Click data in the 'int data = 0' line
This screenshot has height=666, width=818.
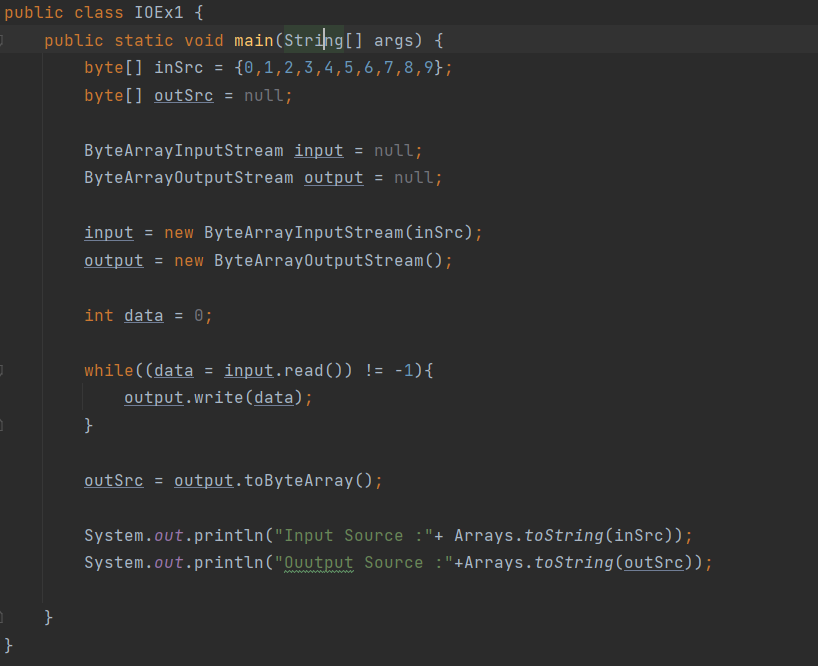143,316
